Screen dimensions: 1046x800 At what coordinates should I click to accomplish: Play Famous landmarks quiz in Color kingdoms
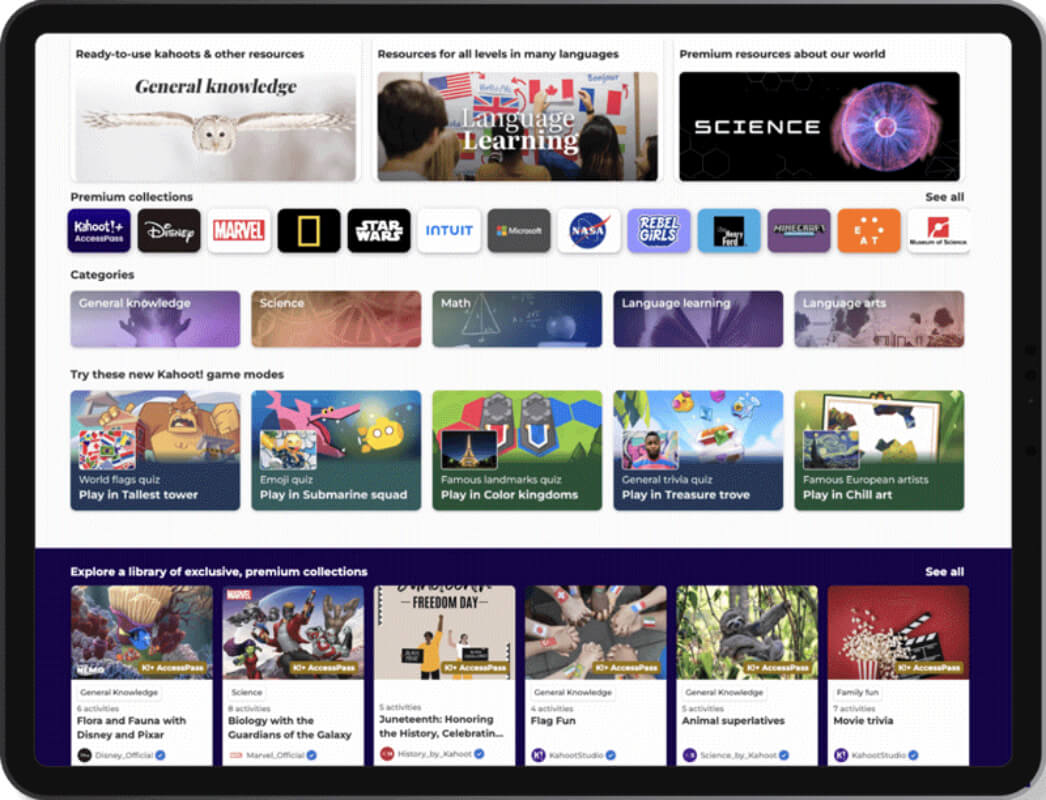(x=517, y=450)
